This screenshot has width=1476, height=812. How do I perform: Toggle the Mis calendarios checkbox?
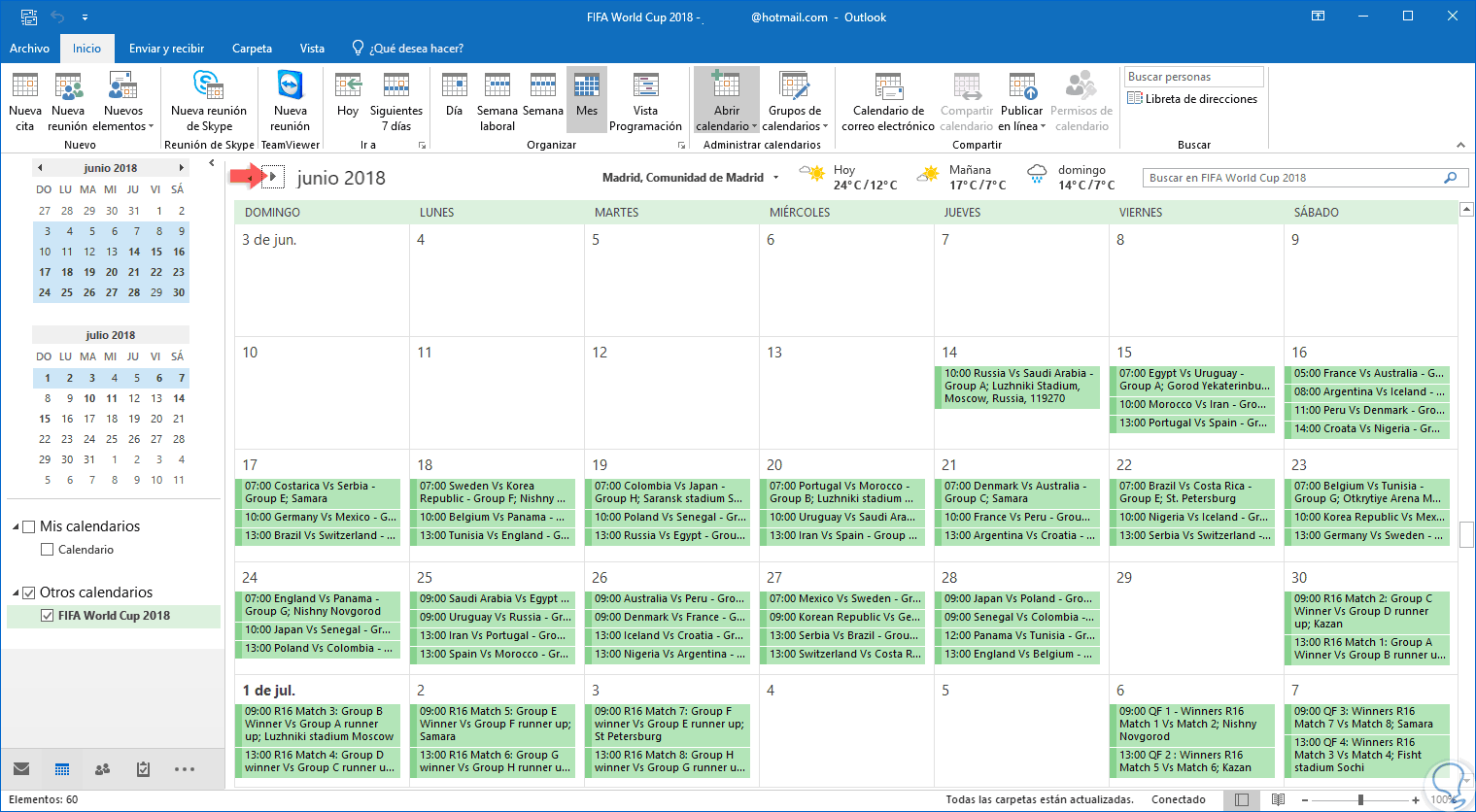[x=28, y=526]
